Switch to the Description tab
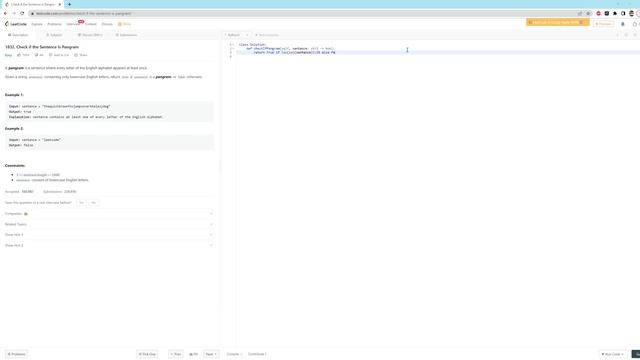Screen dimensions: 640x360 coord(18,35)
